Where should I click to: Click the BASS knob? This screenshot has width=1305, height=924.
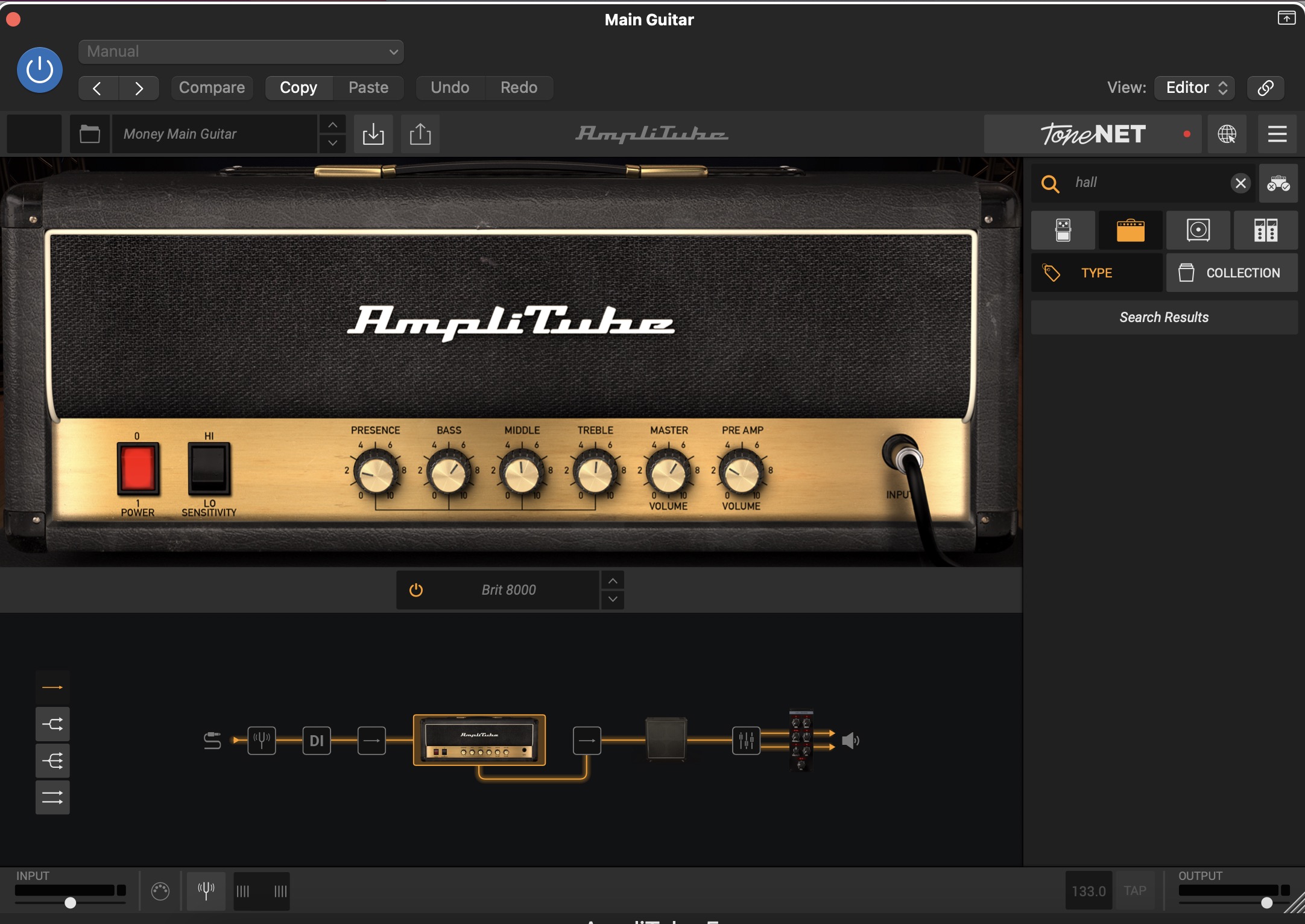[x=449, y=474]
